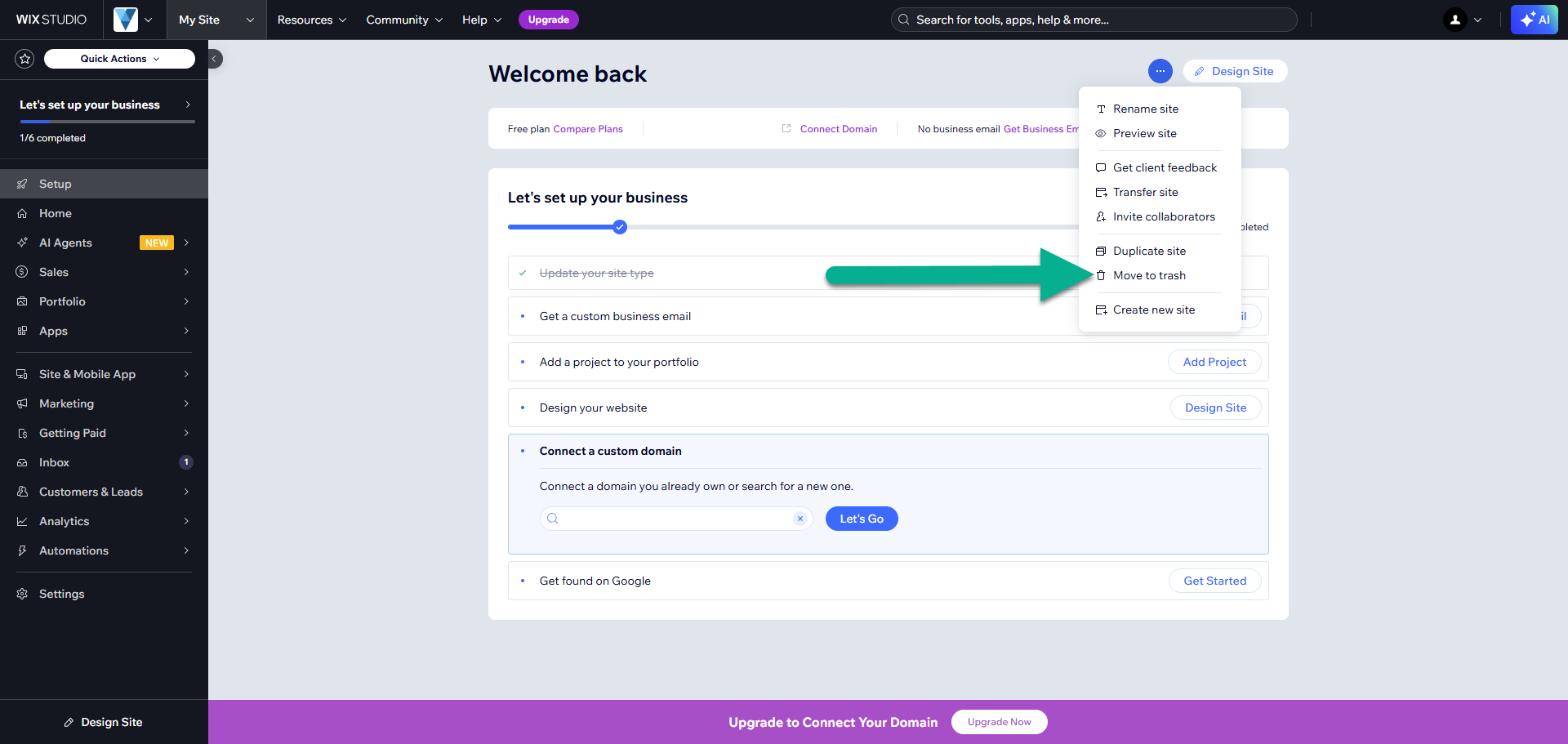Open the Help menu
Viewport: 1568px width, 744px height.
[x=482, y=20]
